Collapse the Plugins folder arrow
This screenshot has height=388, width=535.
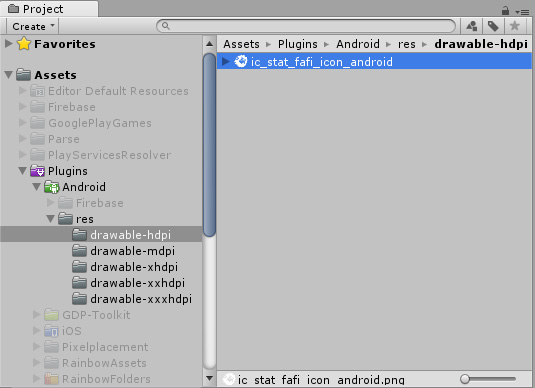(23, 171)
